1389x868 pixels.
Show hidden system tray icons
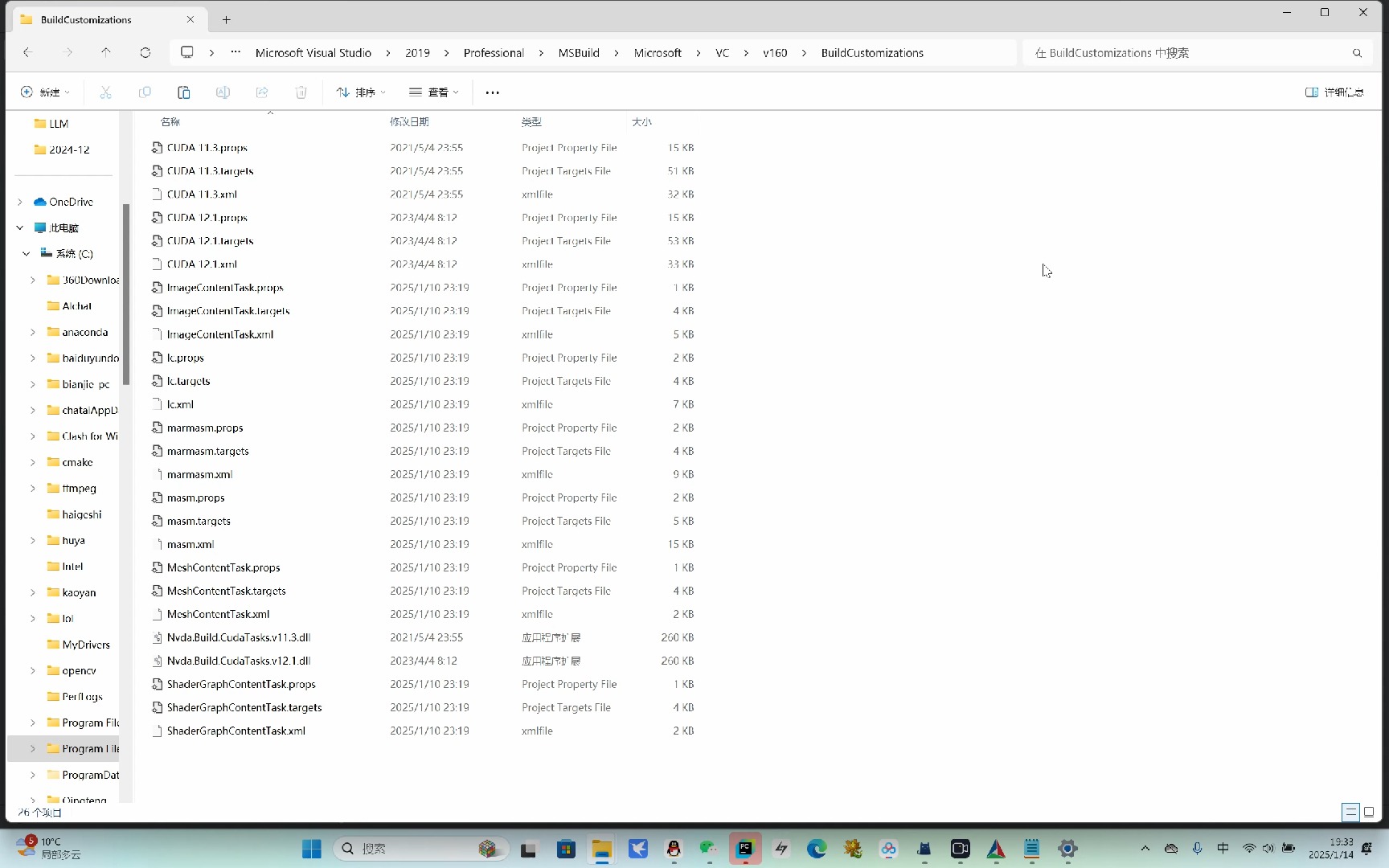click(x=1145, y=849)
